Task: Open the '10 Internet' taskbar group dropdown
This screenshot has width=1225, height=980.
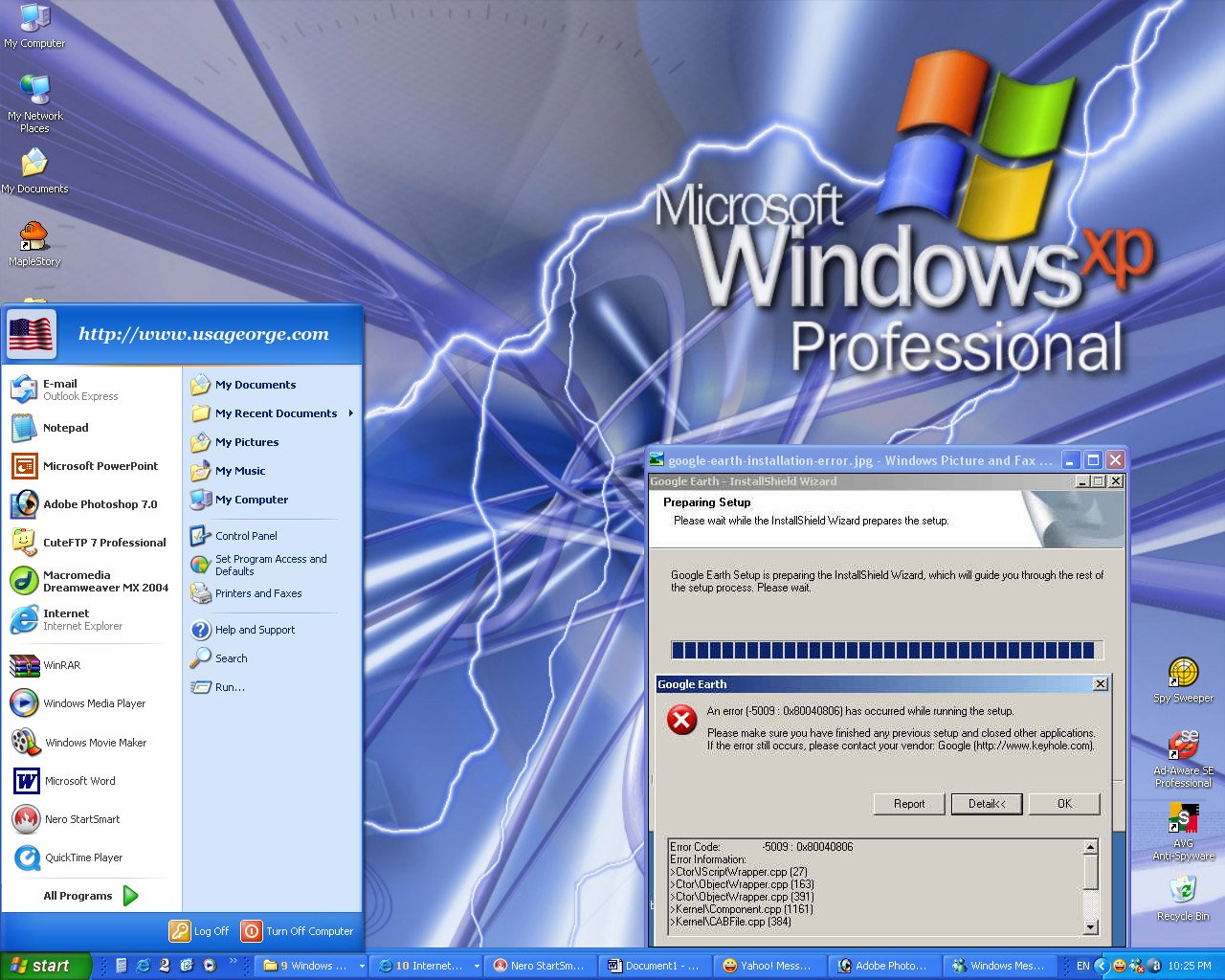Action: [x=477, y=967]
